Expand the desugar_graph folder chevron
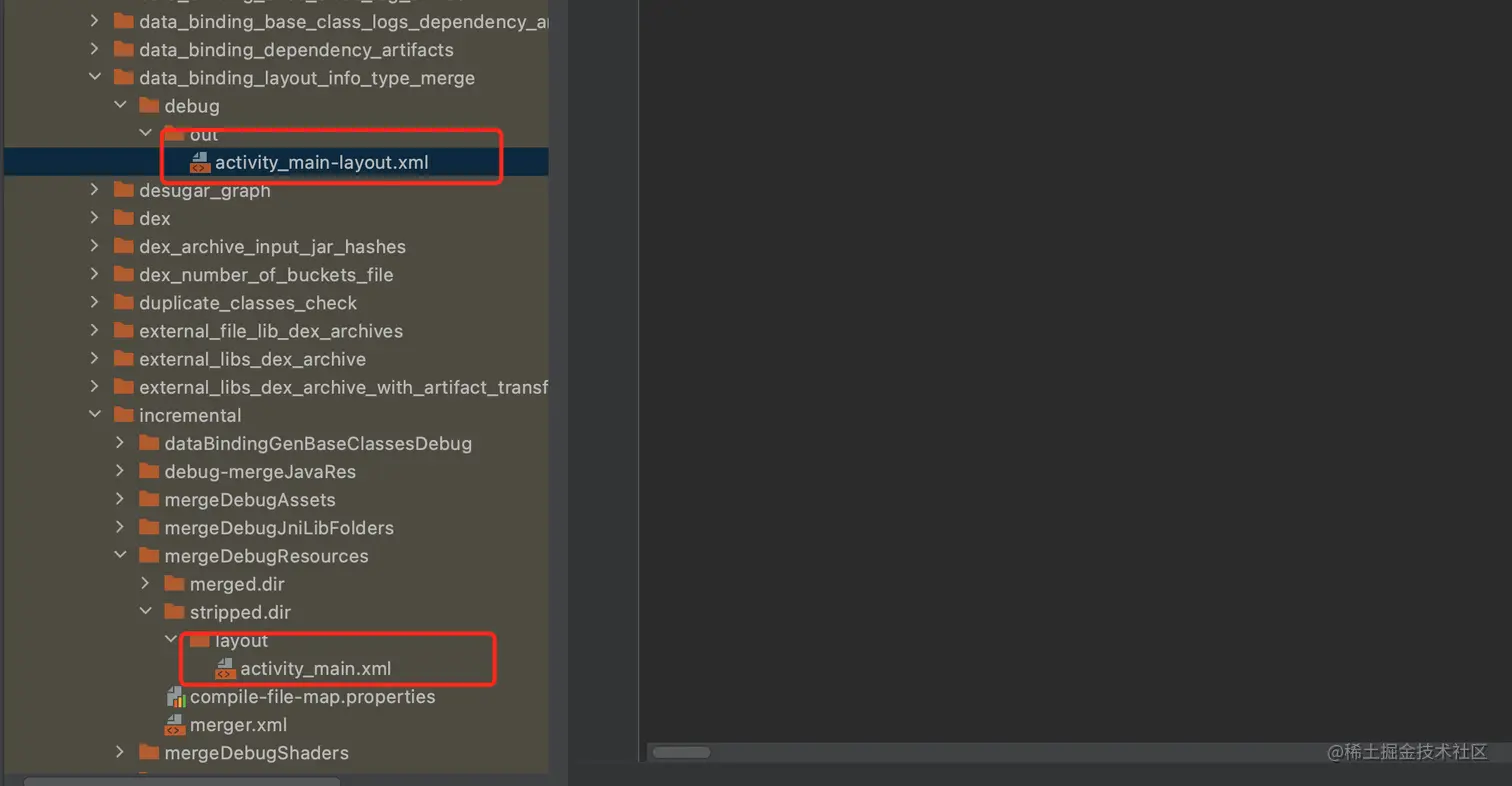 [x=95, y=190]
